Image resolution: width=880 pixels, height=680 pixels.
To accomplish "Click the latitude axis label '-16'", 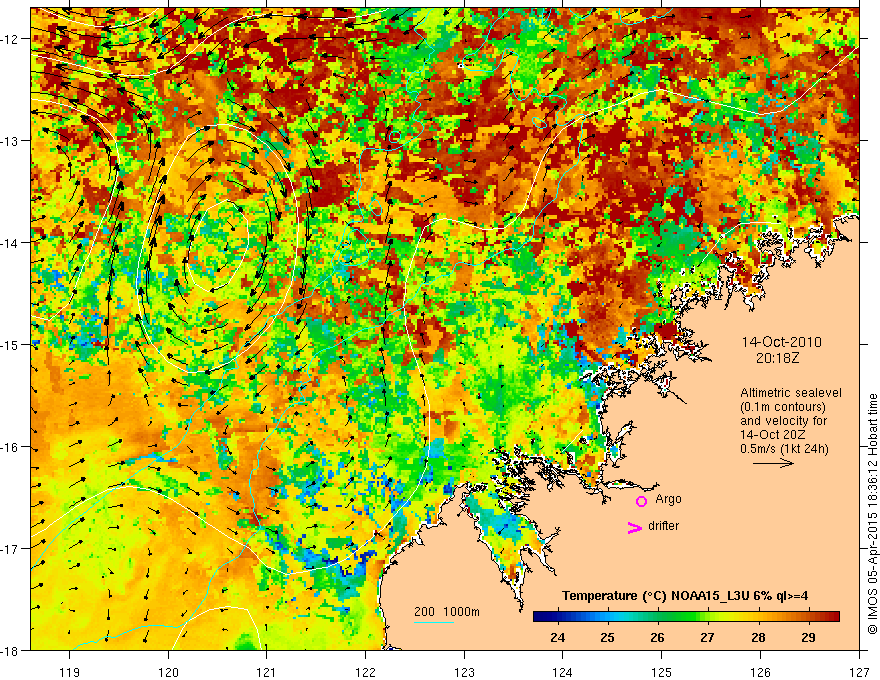I will click(x=10, y=447).
